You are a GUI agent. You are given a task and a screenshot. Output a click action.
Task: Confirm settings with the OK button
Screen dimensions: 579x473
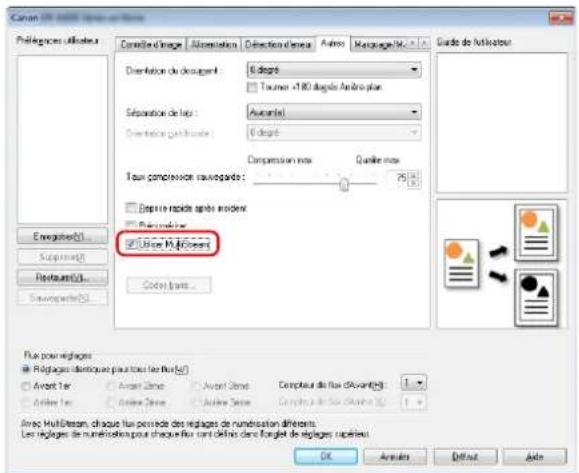(x=326, y=456)
